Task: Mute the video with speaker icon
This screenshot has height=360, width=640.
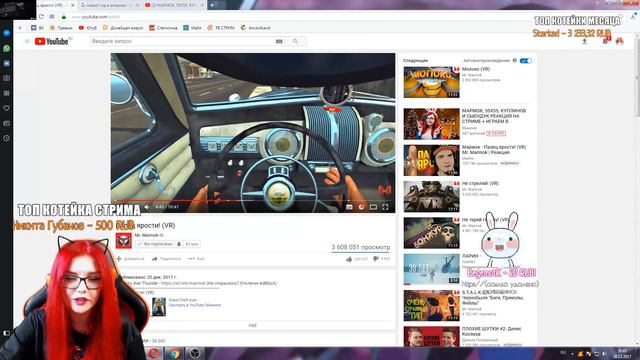Action: click(147, 207)
